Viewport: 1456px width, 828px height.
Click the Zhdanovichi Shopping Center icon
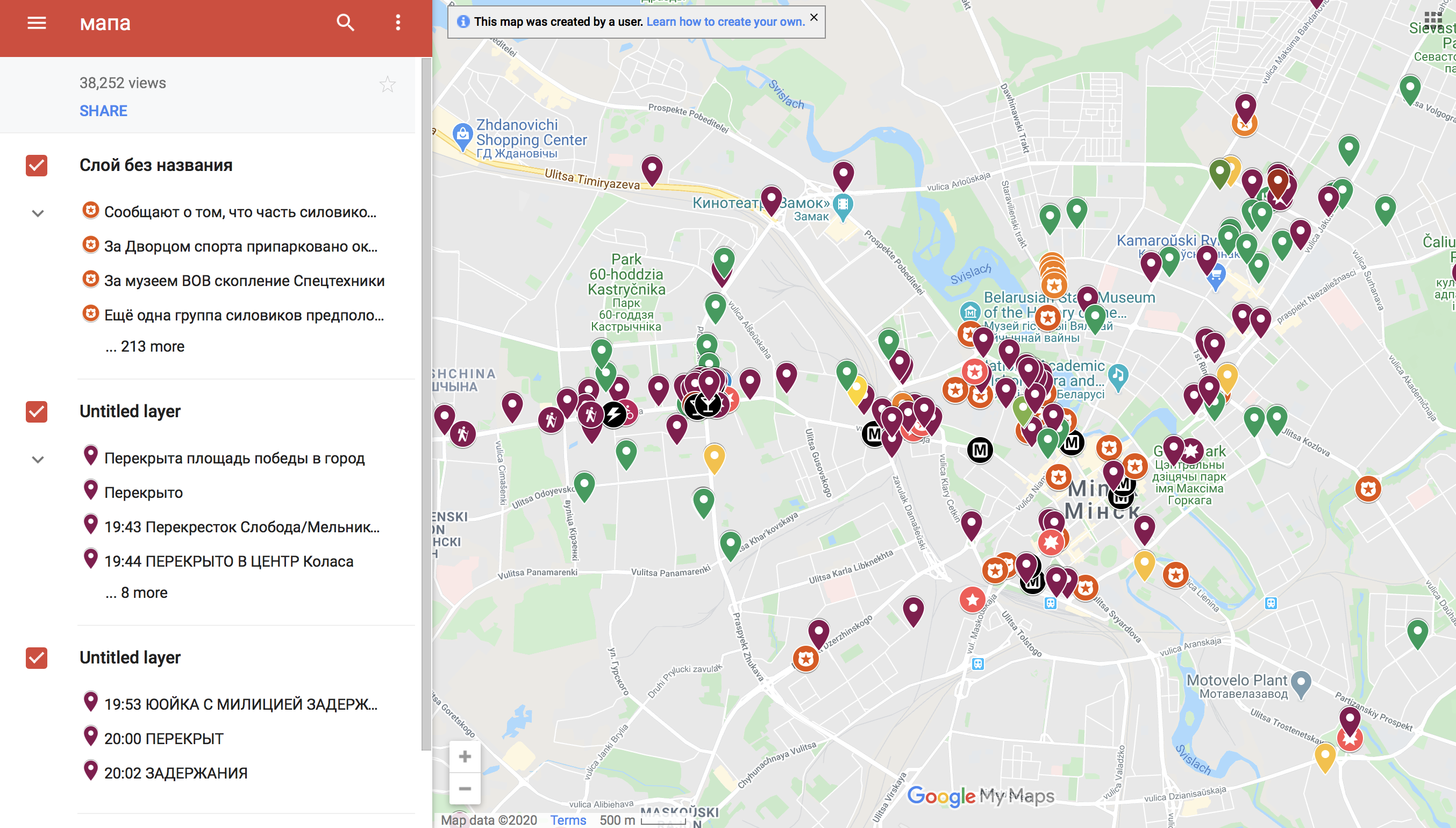(x=462, y=135)
